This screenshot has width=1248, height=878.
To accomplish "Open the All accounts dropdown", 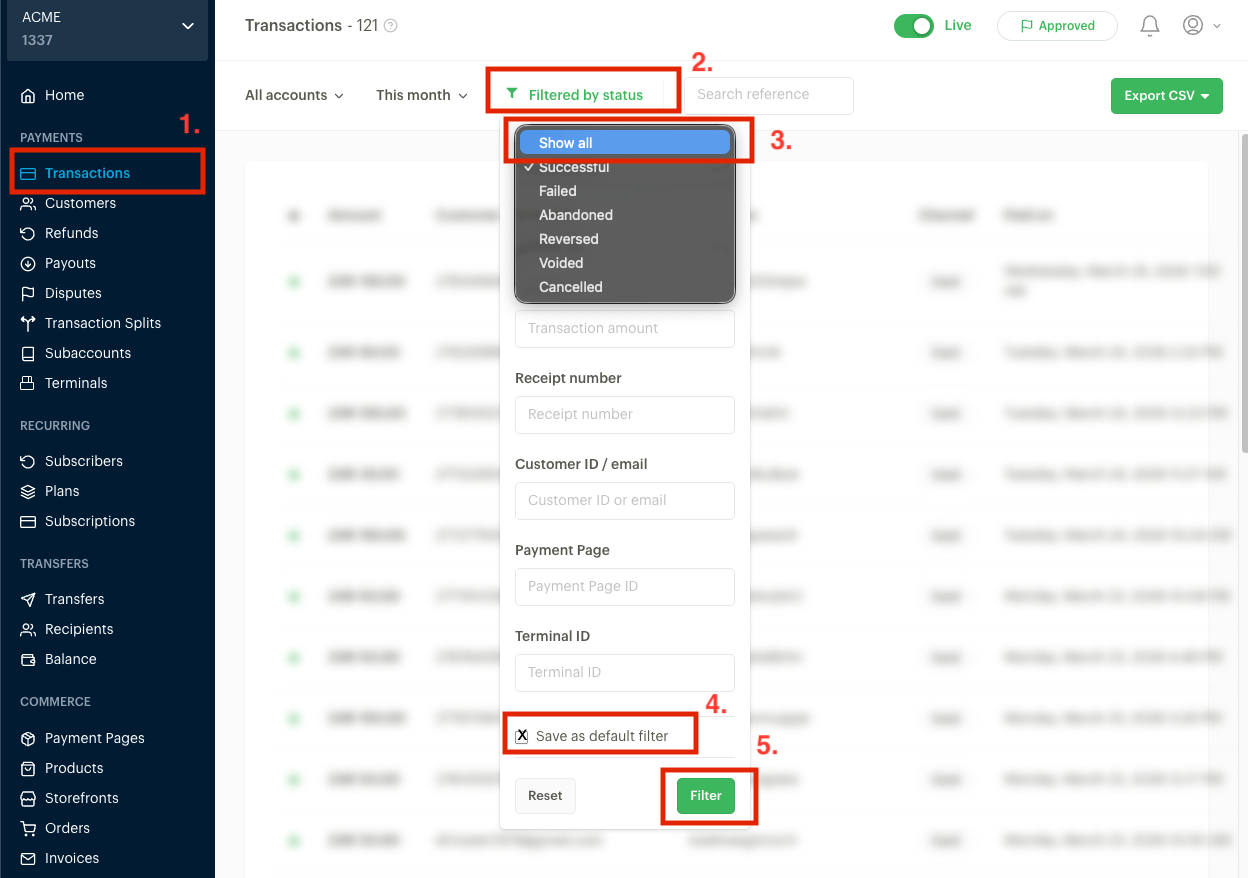I will point(293,95).
